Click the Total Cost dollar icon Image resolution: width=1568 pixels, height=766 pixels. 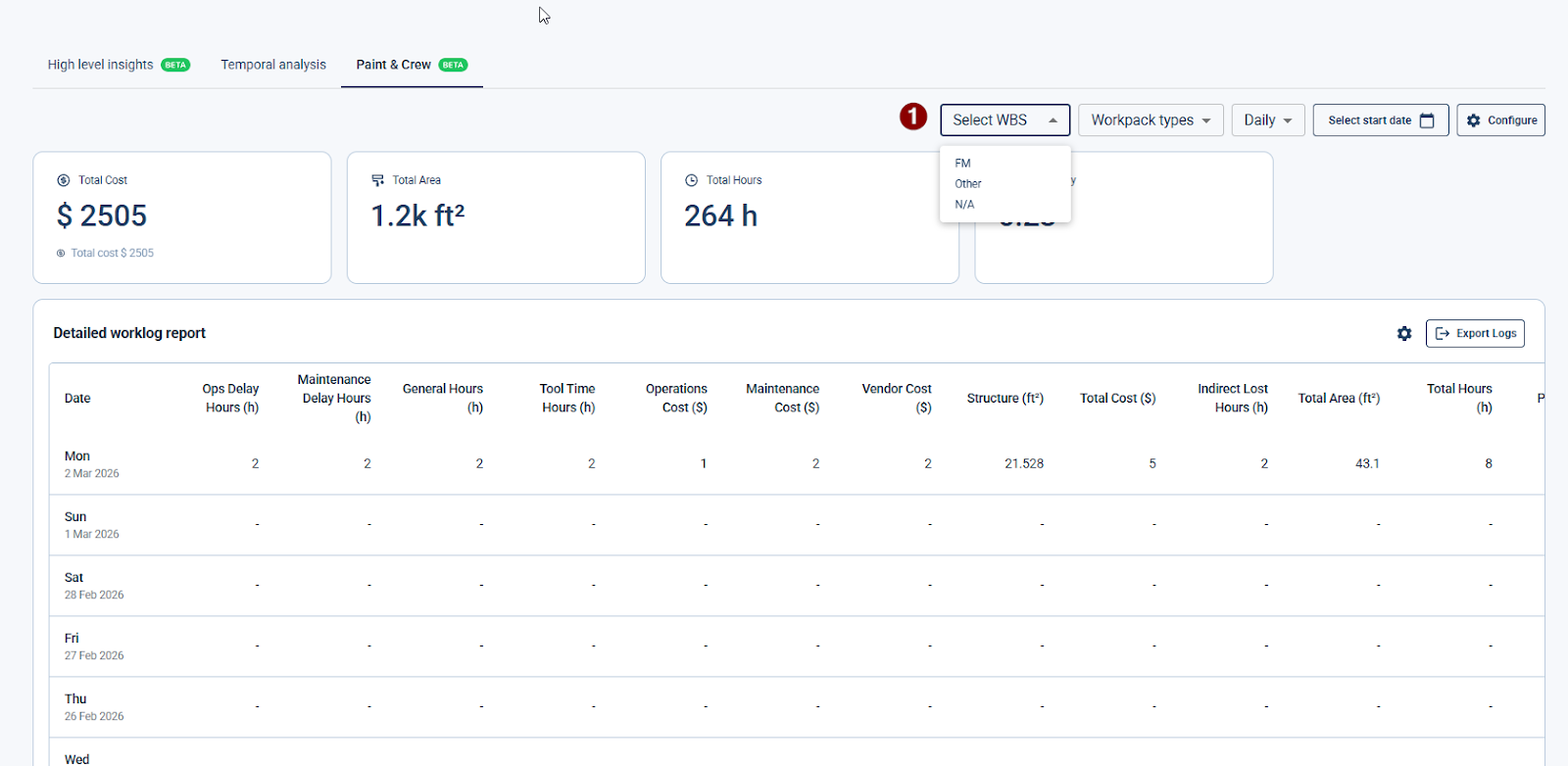[x=64, y=180]
